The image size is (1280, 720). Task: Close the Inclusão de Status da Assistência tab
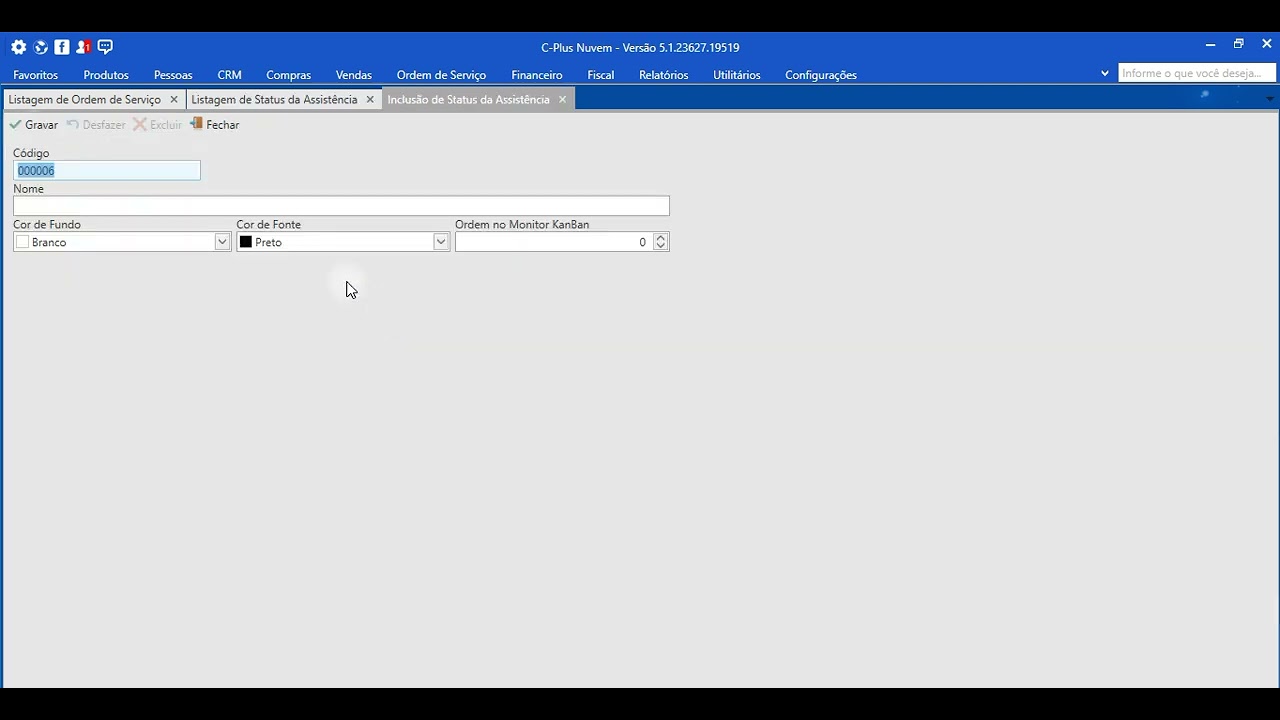point(562,100)
